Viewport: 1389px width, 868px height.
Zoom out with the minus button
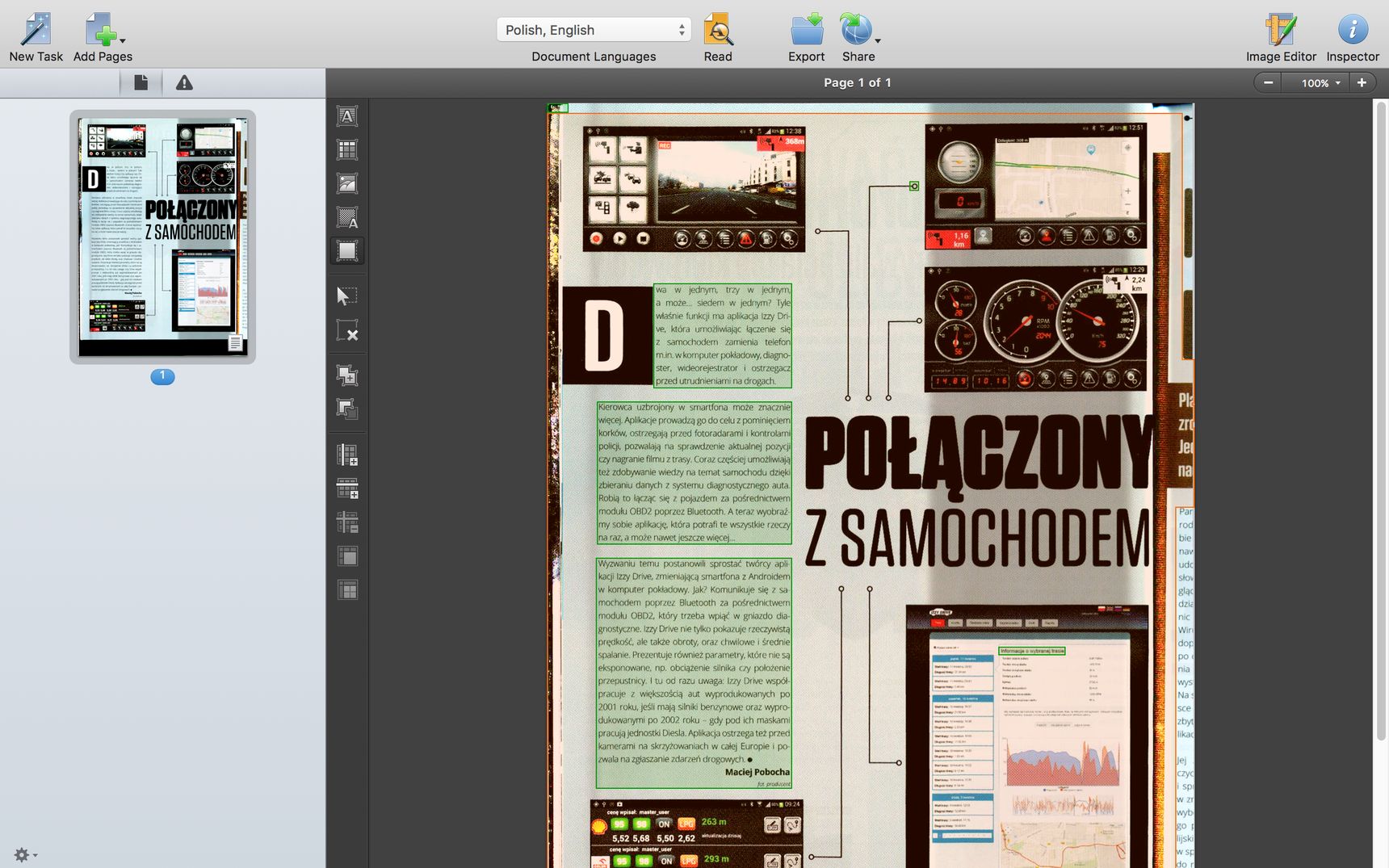(1268, 82)
